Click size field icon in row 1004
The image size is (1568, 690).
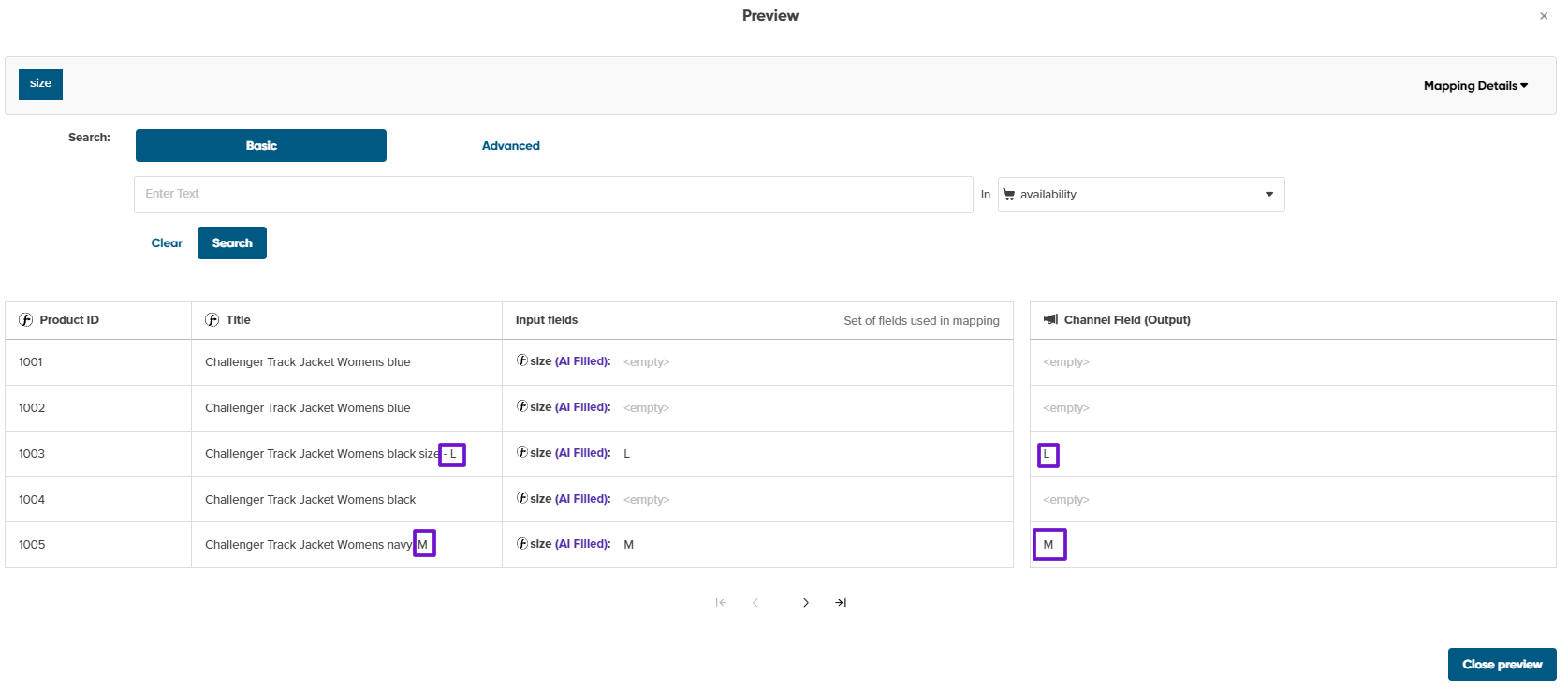[522, 499]
